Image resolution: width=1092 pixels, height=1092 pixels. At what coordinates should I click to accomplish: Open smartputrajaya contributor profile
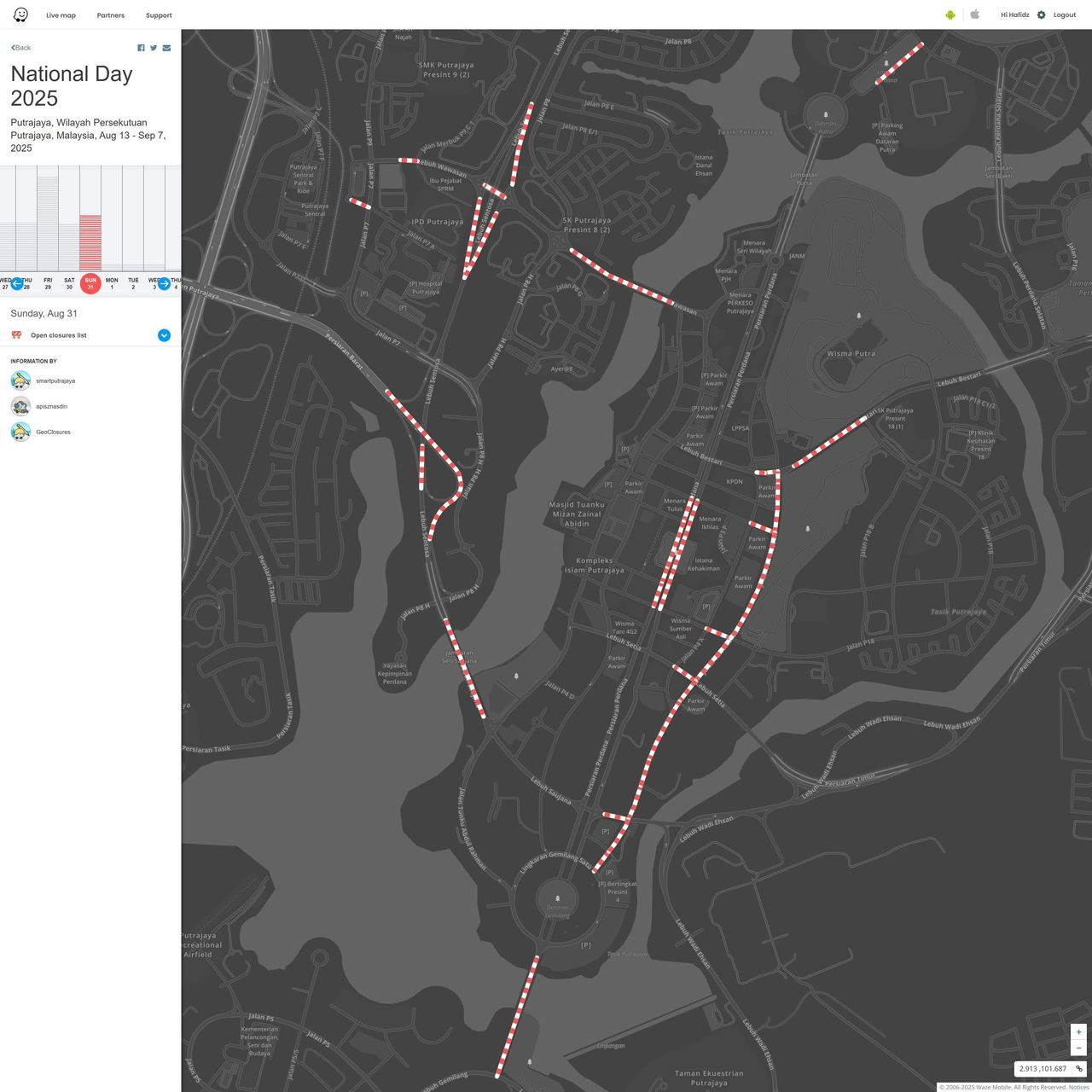[55, 380]
